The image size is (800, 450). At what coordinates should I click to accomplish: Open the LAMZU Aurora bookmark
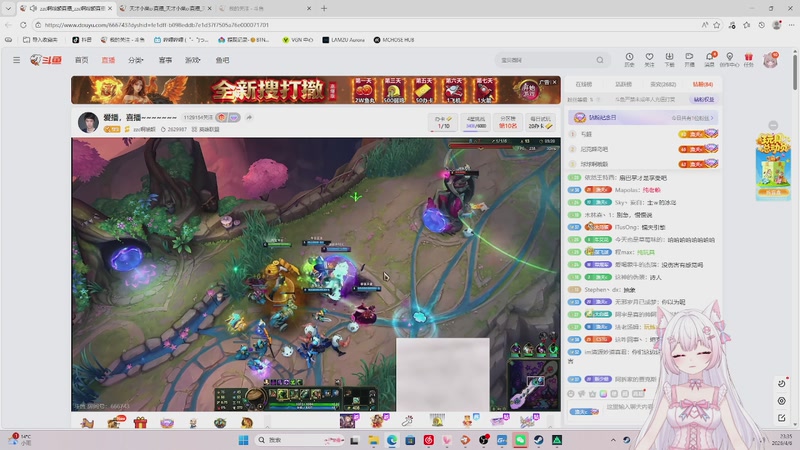click(343, 39)
